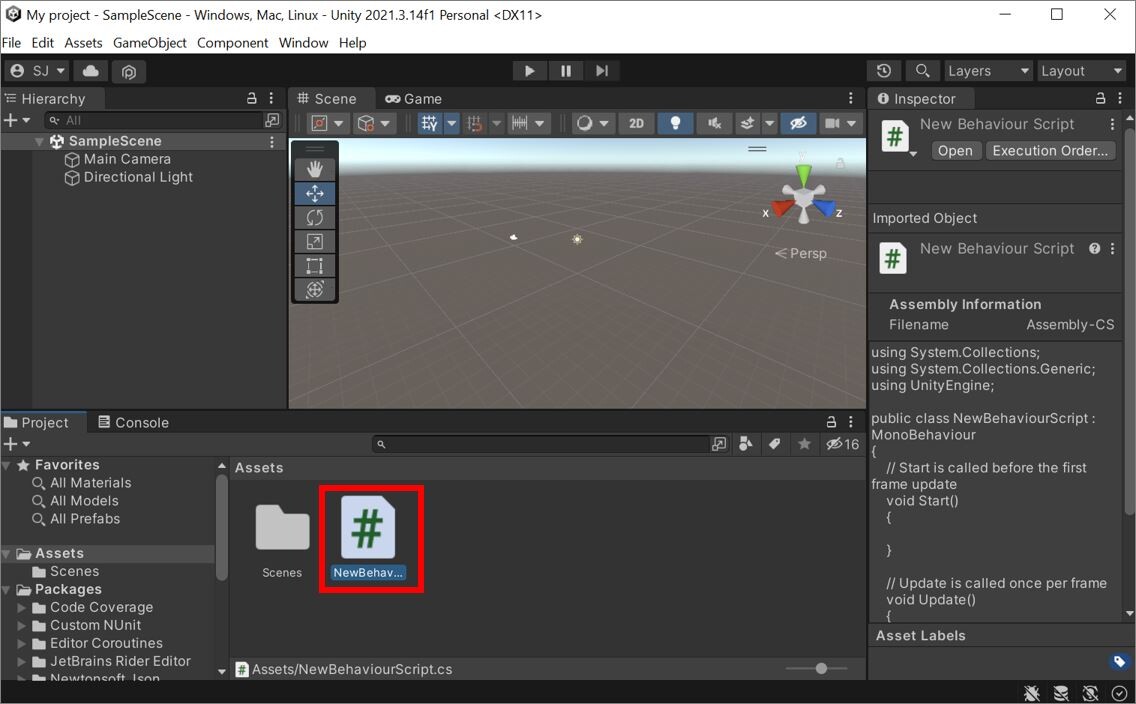Screen dimensions: 1136x704
Task: Click the Project search field
Action: 540,444
